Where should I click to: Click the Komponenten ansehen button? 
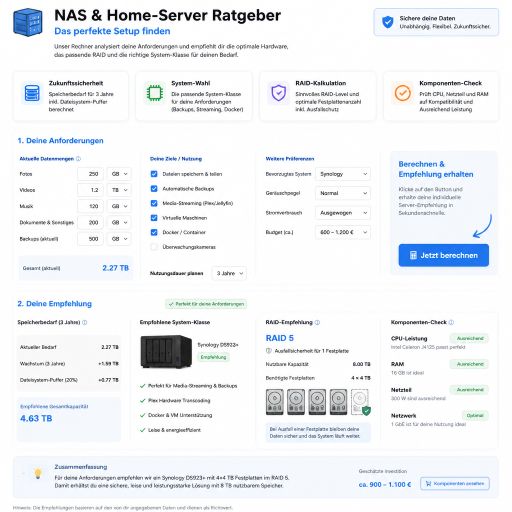[x=455, y=483]
